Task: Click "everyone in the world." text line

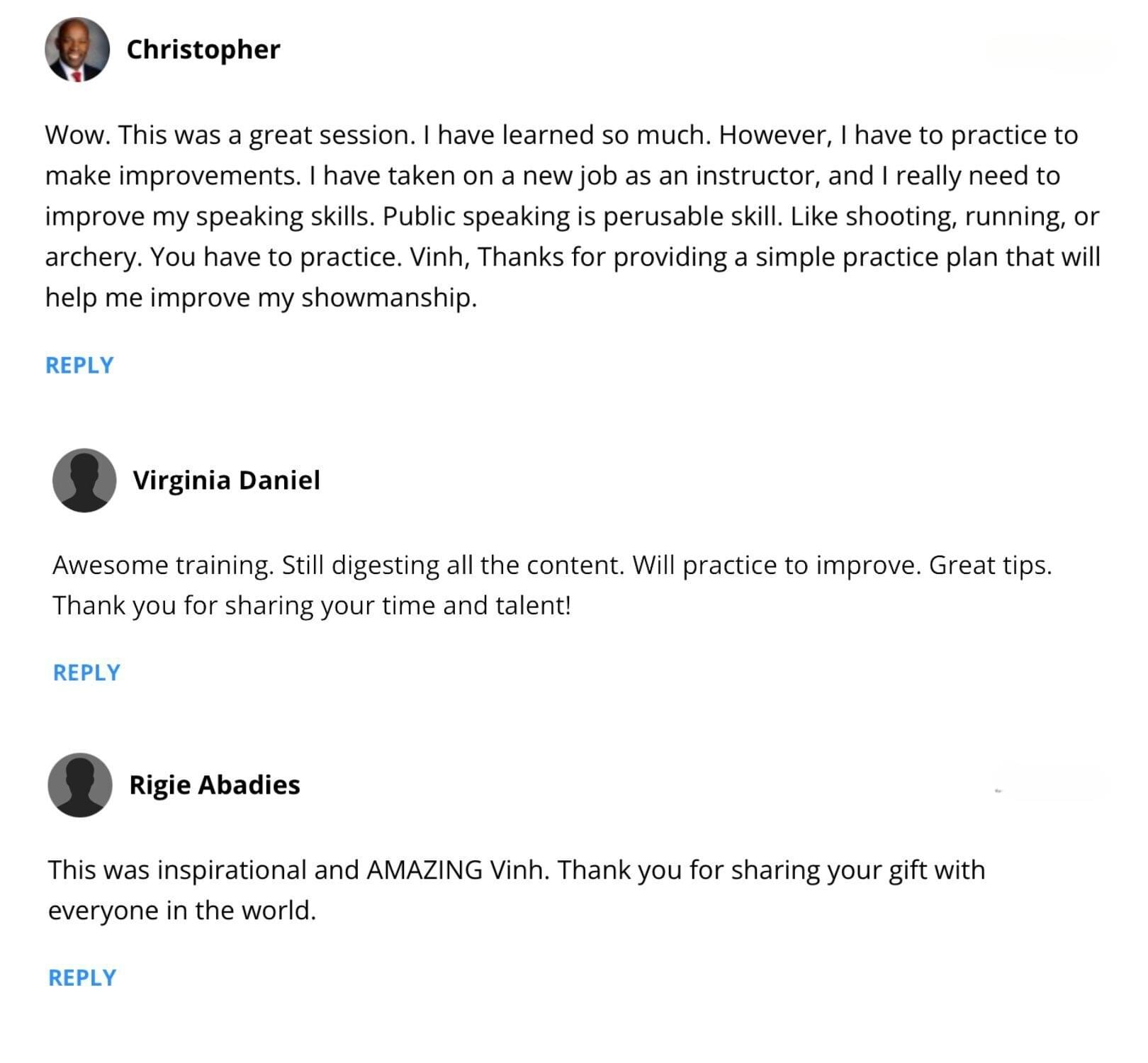Action: coord(182,911)
